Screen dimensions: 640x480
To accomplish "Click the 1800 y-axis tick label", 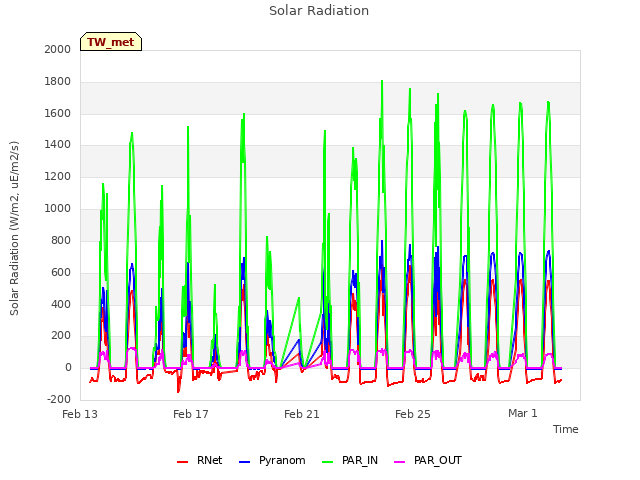I will [58, 82].
